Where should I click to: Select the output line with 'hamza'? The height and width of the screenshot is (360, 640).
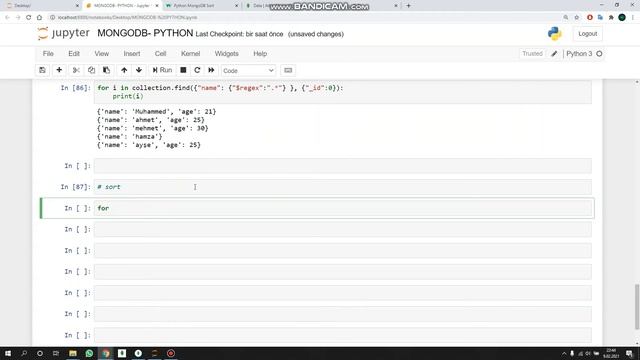click(129, 136)
